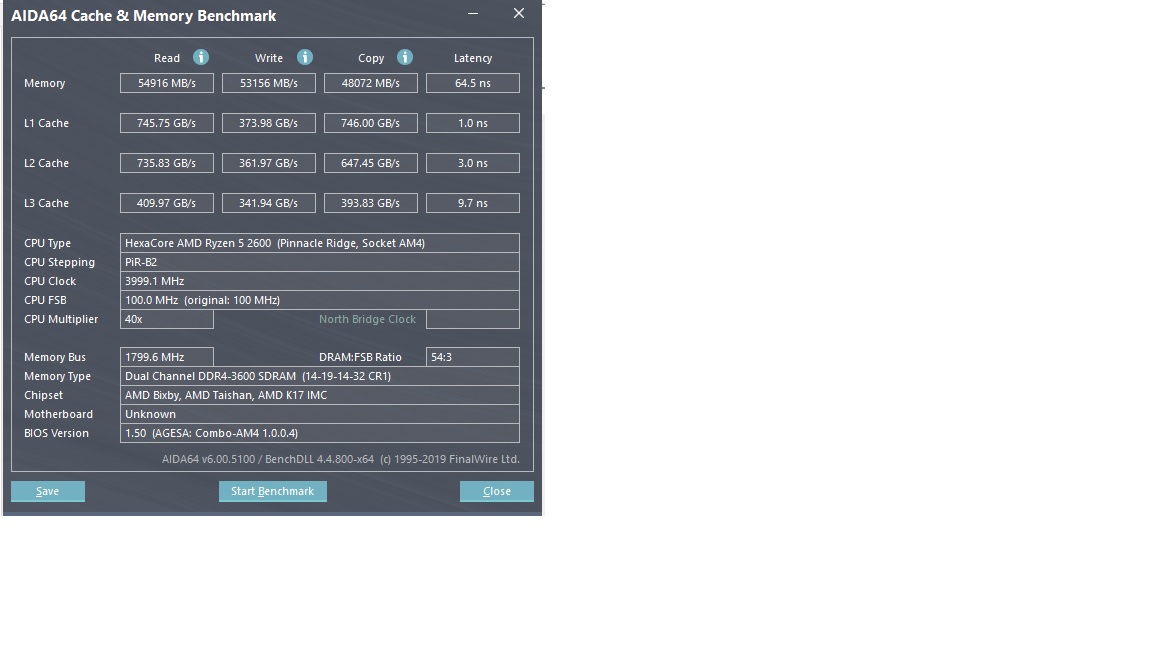Select the Memory latency value 64.5 ns
Viewport: 1152px width, 648px height.
pos(473,83)
